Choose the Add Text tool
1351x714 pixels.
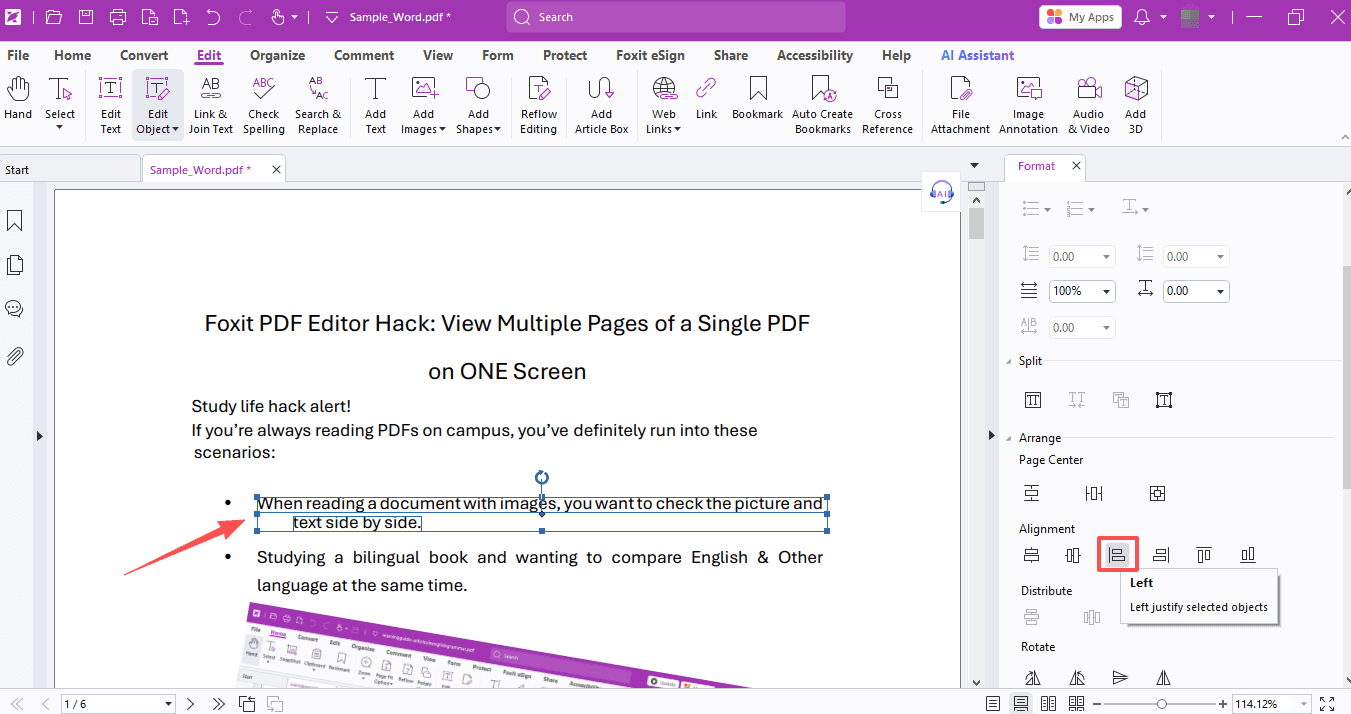pyautogui.click(x=376, y=104)
